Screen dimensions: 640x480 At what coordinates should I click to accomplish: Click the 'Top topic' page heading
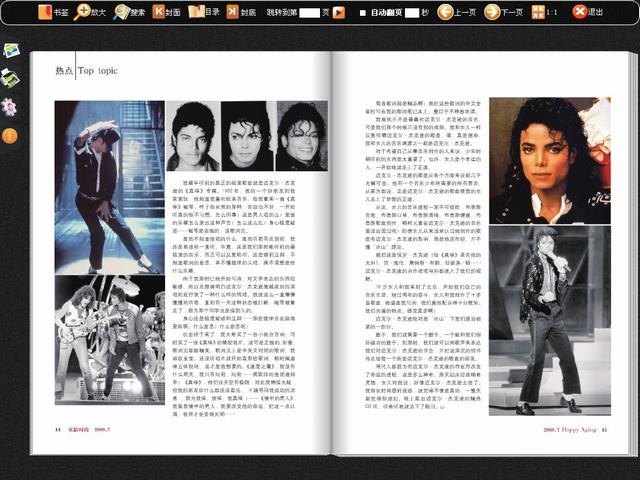(x=98, y=71)
